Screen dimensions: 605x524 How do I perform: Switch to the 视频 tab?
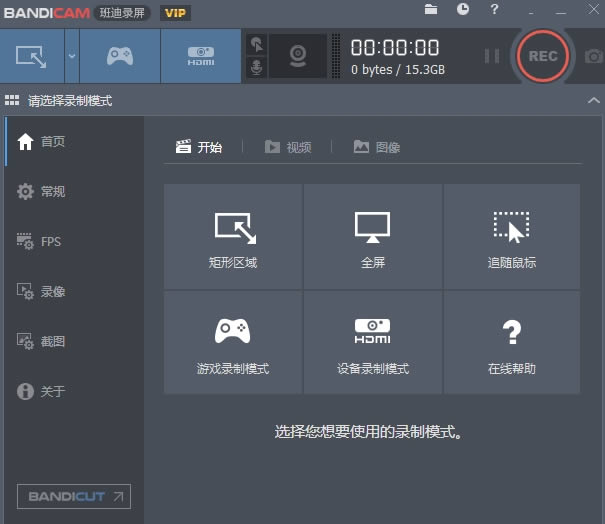click(288, 147)
